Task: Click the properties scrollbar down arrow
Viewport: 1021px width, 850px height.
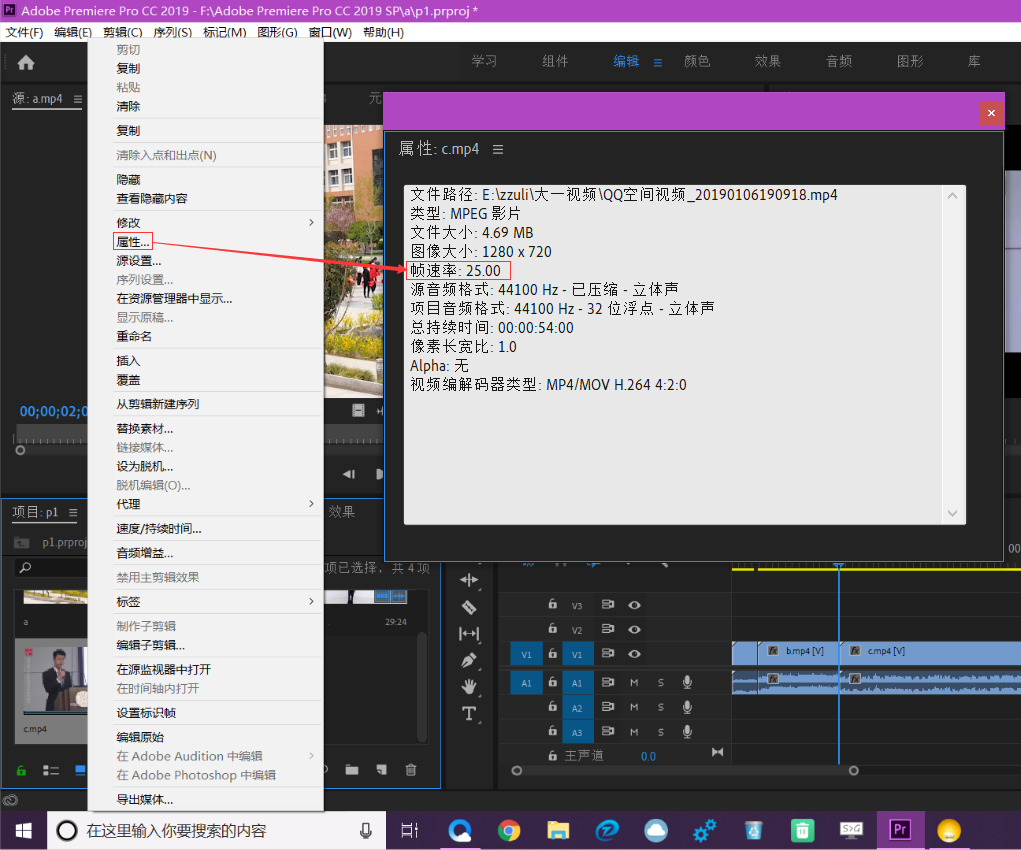Action: coord(953,513)
